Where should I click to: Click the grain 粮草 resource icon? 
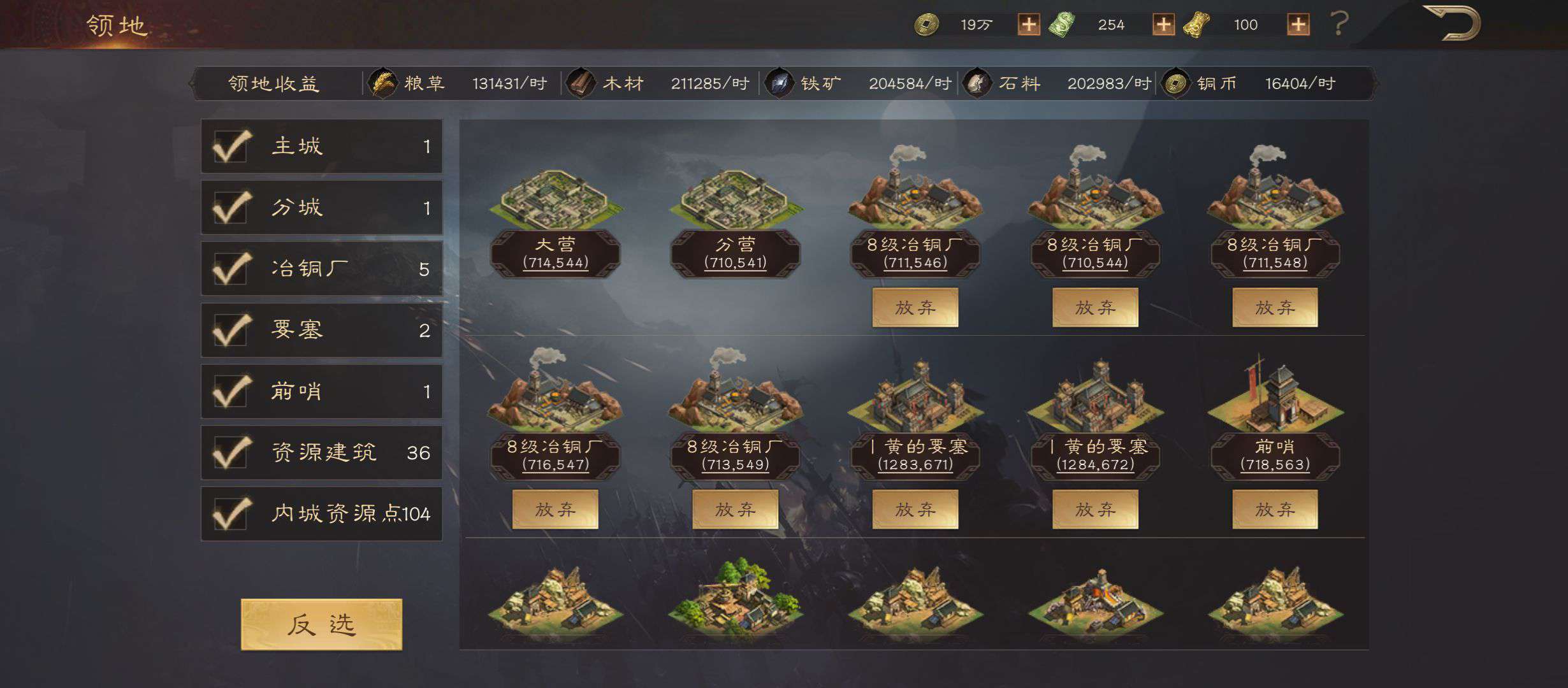[382, 83]
